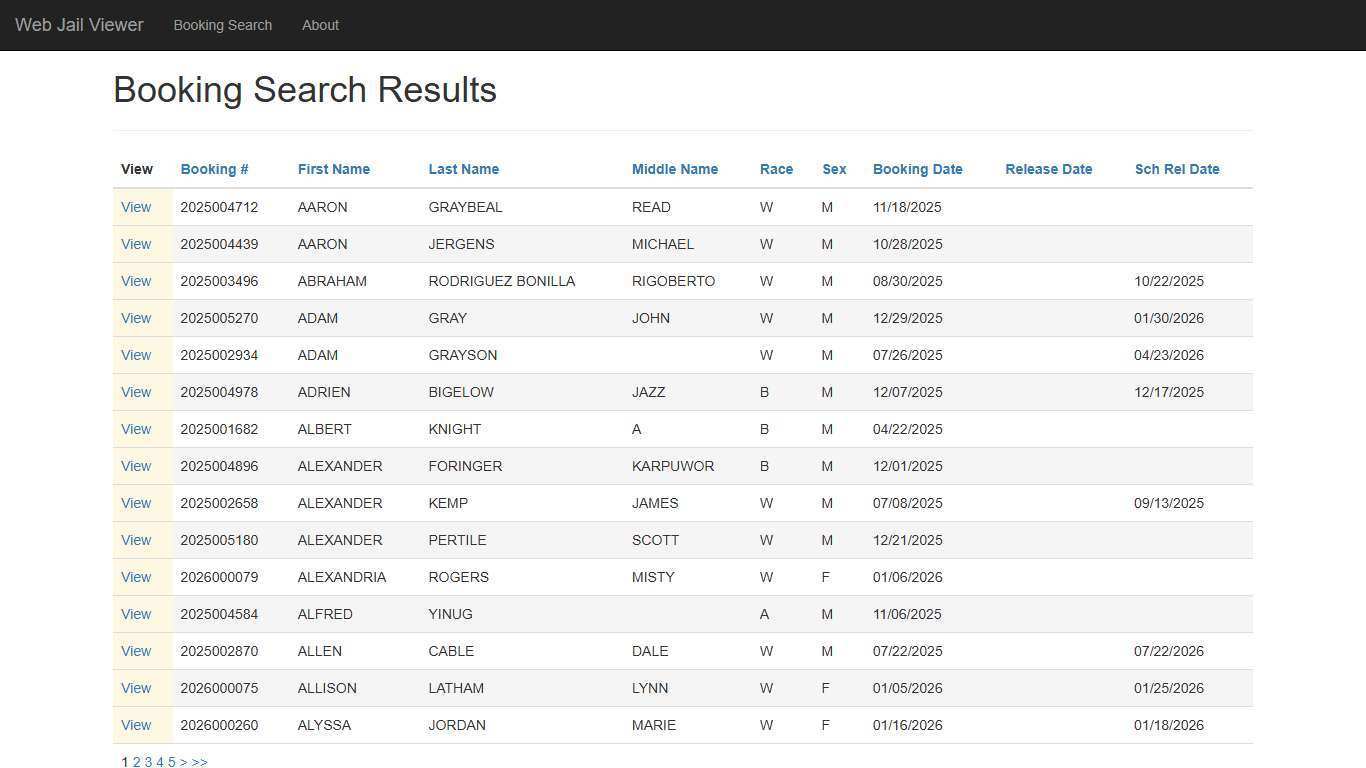
Task: Open the About page
Action: (320, 25)
